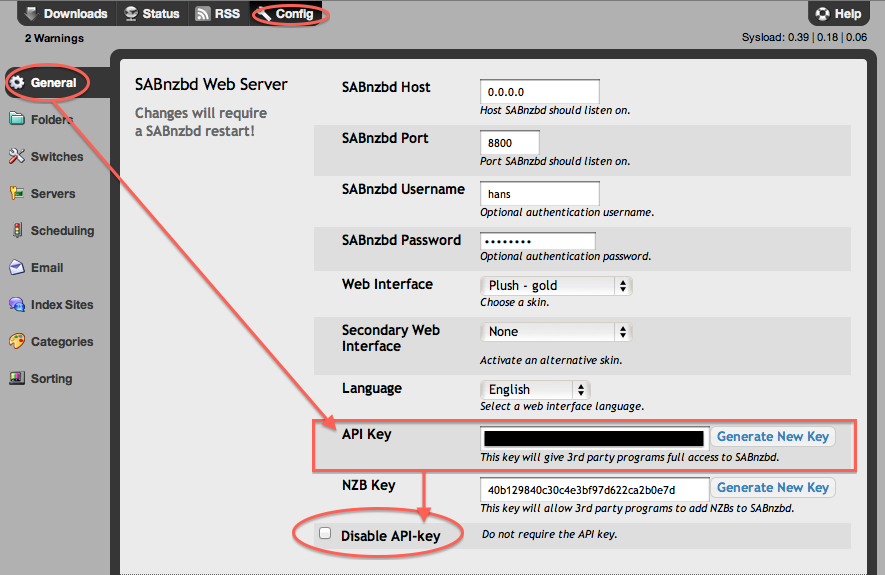View the 2 Warnings link

point(54,38)
